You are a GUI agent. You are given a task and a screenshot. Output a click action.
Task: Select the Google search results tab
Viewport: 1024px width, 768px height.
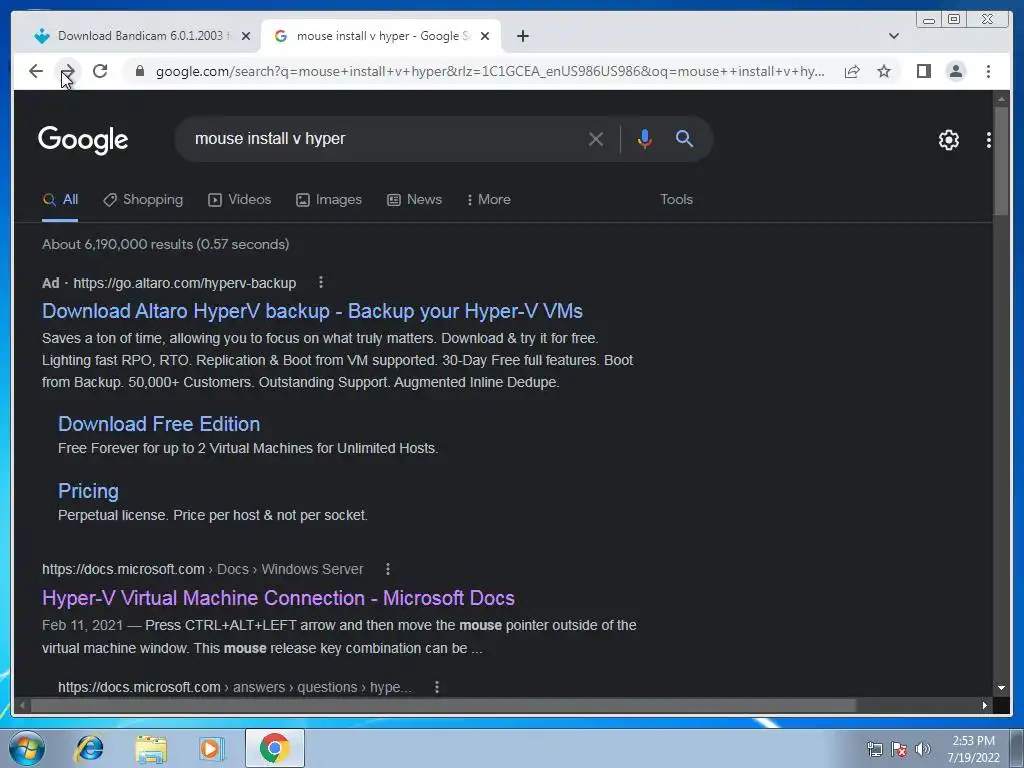(381, 36)
